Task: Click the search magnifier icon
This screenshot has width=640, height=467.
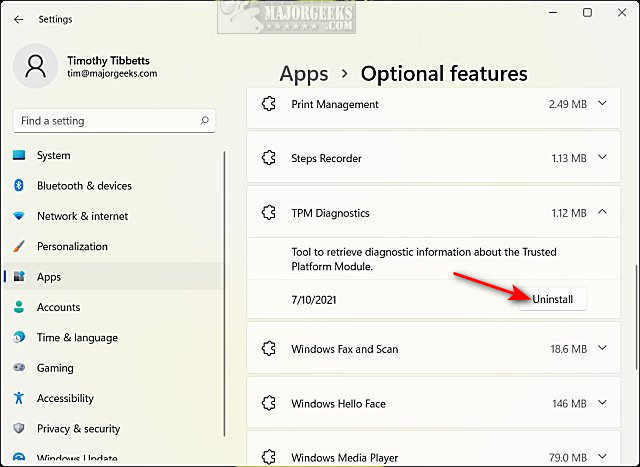Action: click(204, 120)
